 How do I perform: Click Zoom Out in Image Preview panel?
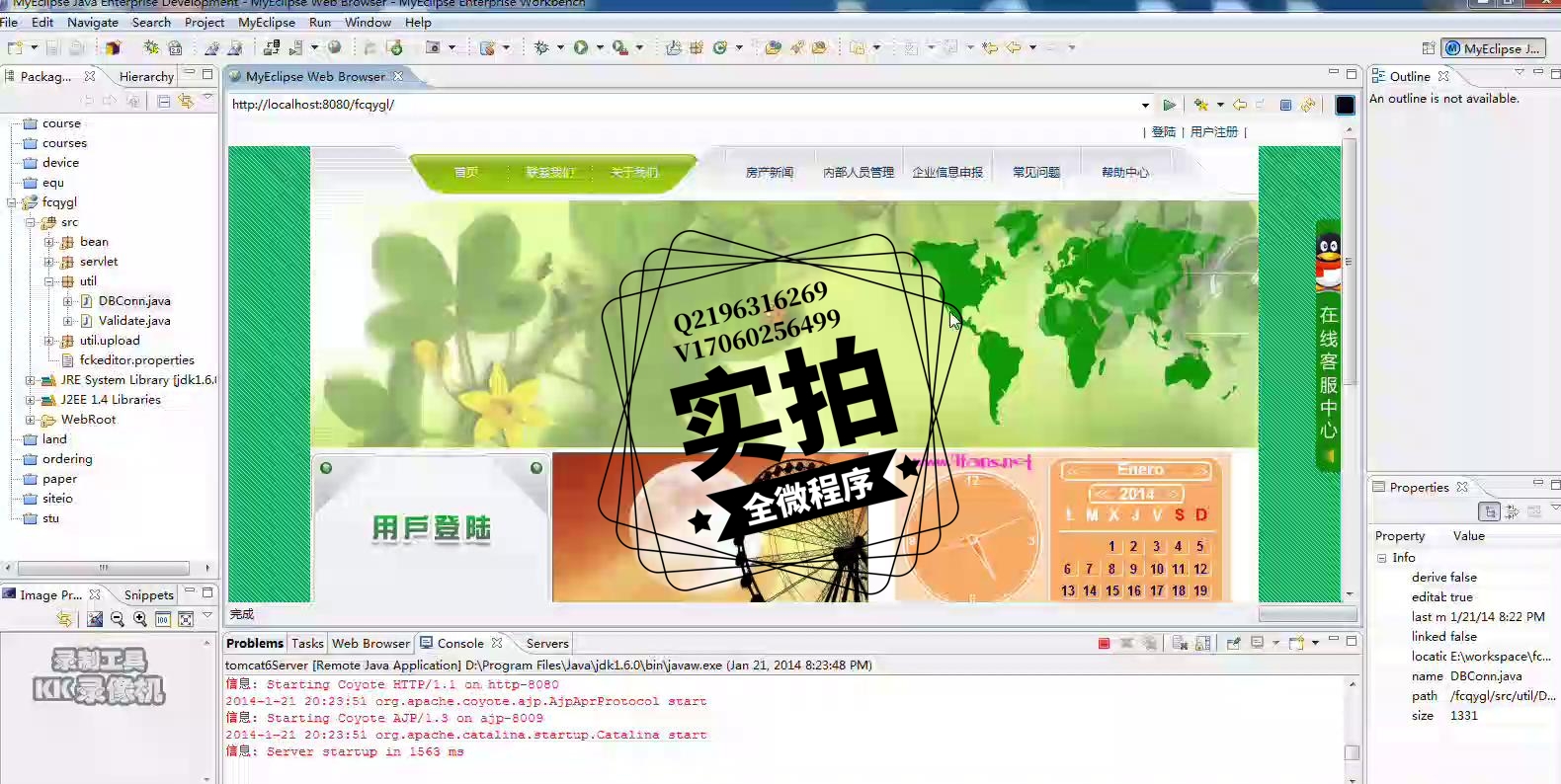pos(118,619)
